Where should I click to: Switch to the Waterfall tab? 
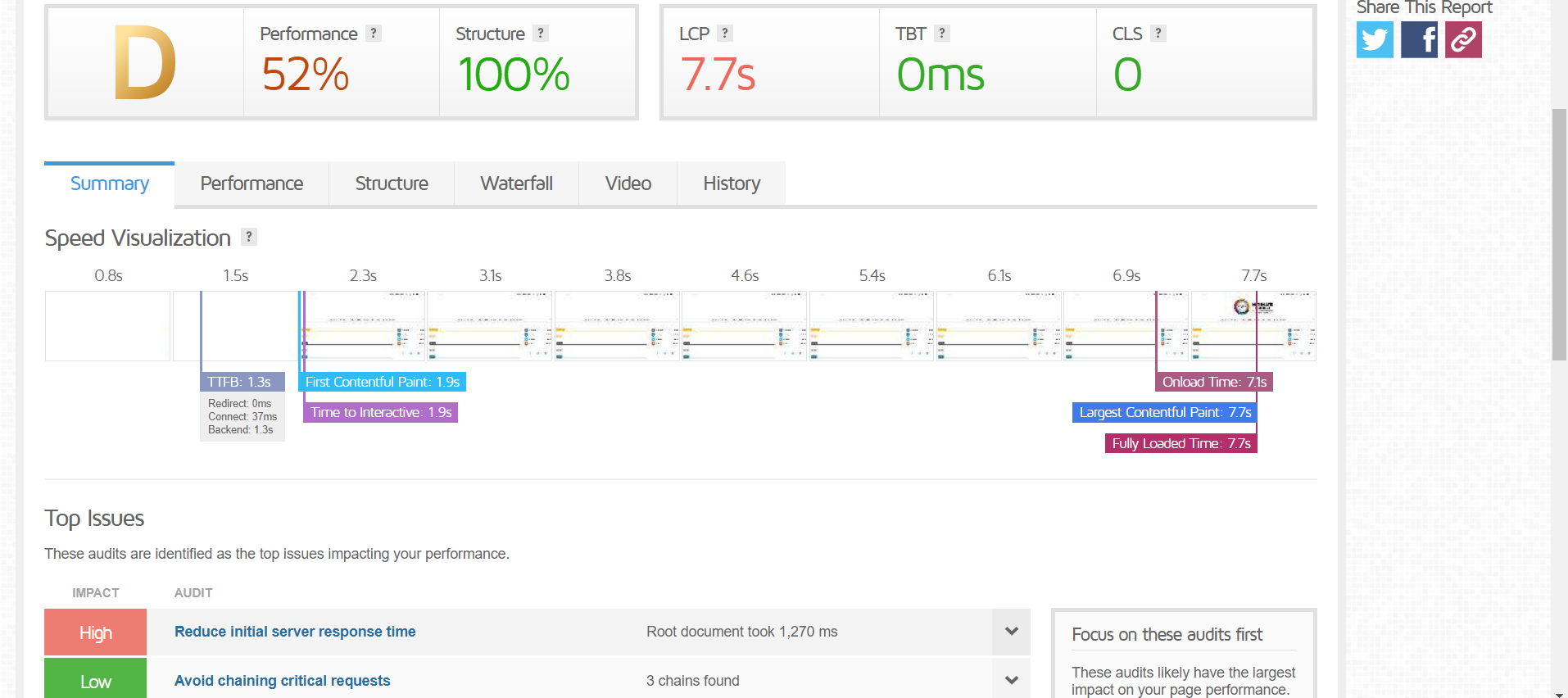click(x=517, y=184)
